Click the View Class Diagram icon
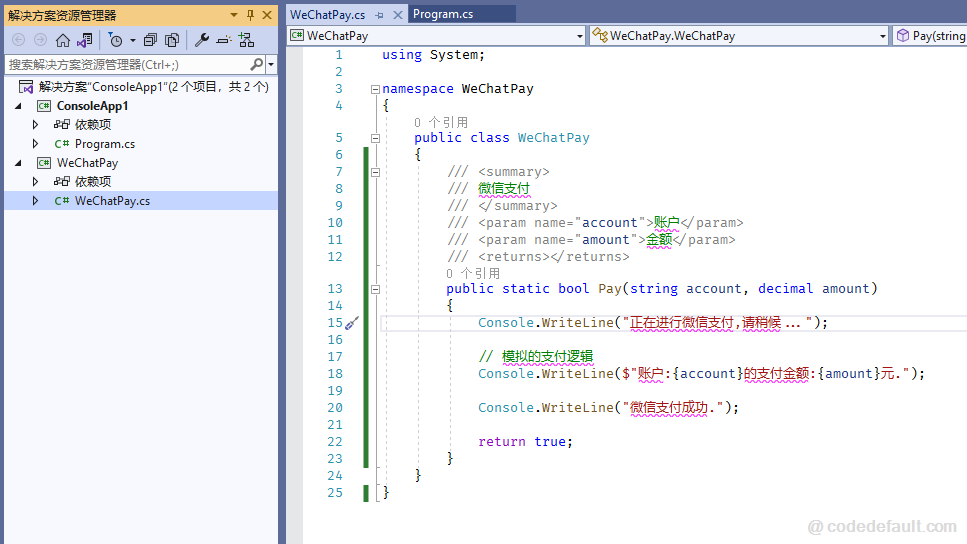The width and height of the screenshot is (967, 544). click(246, 40)
